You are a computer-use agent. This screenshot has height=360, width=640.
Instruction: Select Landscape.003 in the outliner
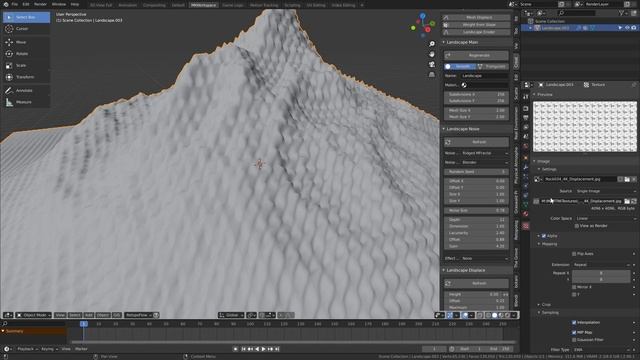coord(555,28)
